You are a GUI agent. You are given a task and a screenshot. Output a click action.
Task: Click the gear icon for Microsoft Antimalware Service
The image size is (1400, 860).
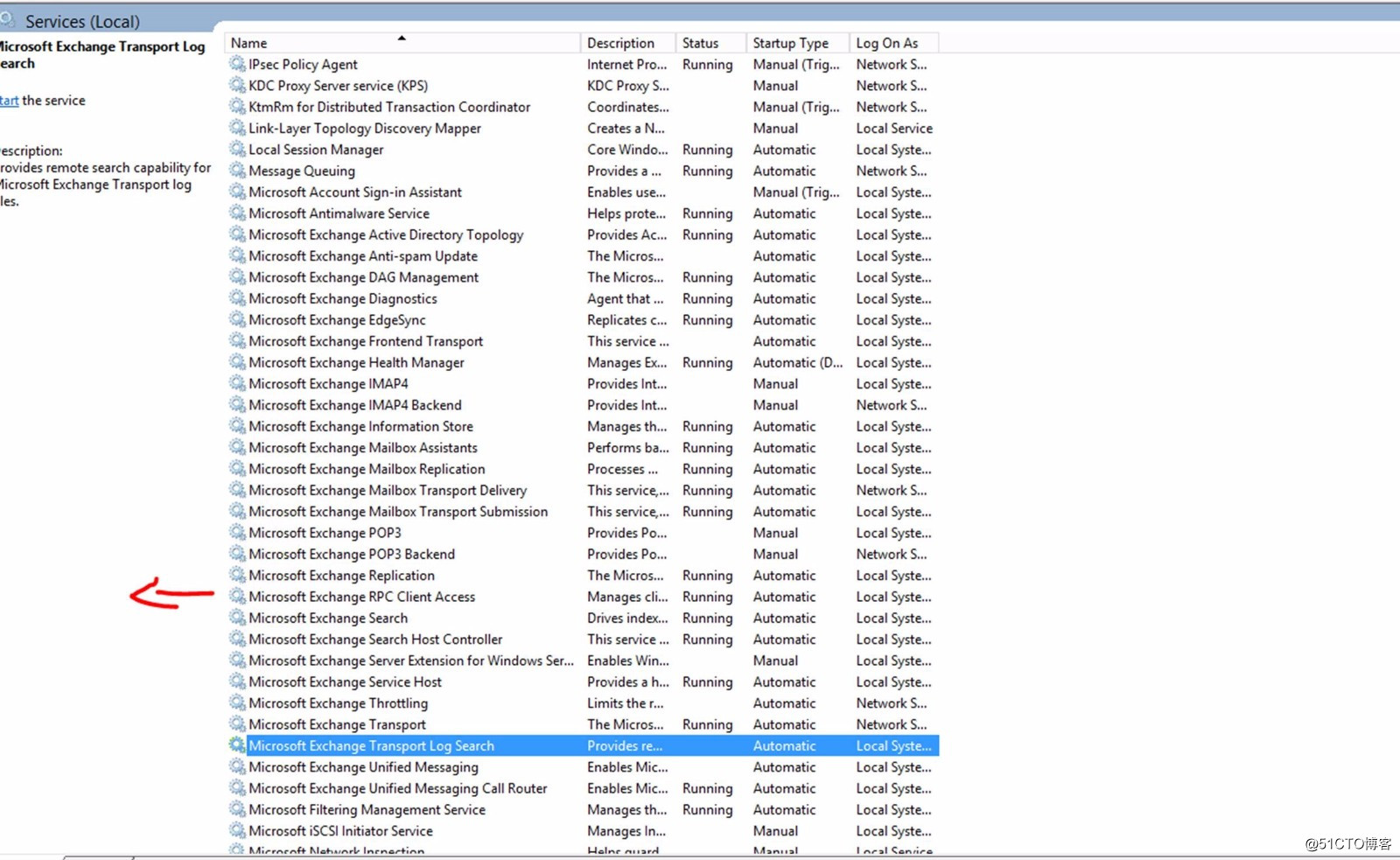pos(237,213)
